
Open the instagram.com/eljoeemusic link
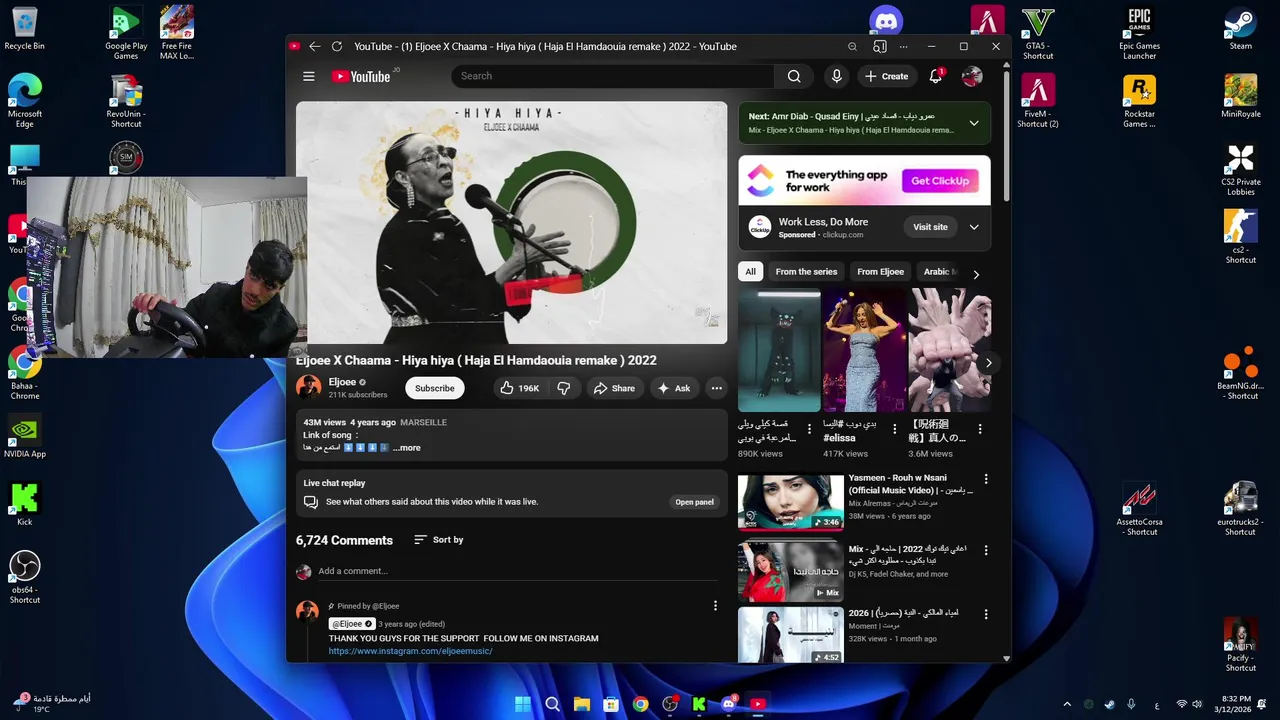pos(410,651)
